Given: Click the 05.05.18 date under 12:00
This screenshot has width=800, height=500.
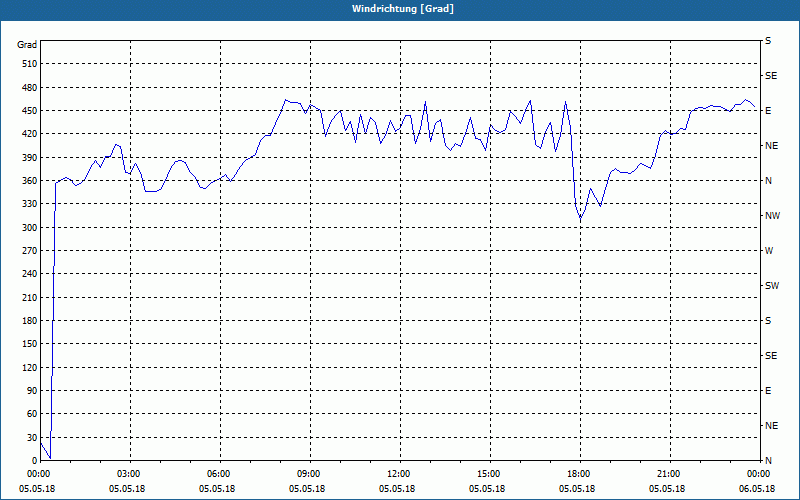Looking at the screenshot, I should [396, 489].
